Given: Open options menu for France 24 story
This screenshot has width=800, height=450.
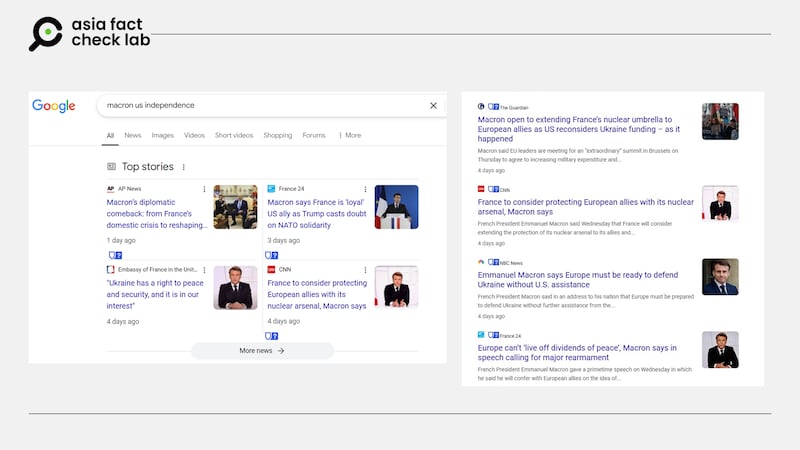Looking at the screenshot, I should 365,189.
